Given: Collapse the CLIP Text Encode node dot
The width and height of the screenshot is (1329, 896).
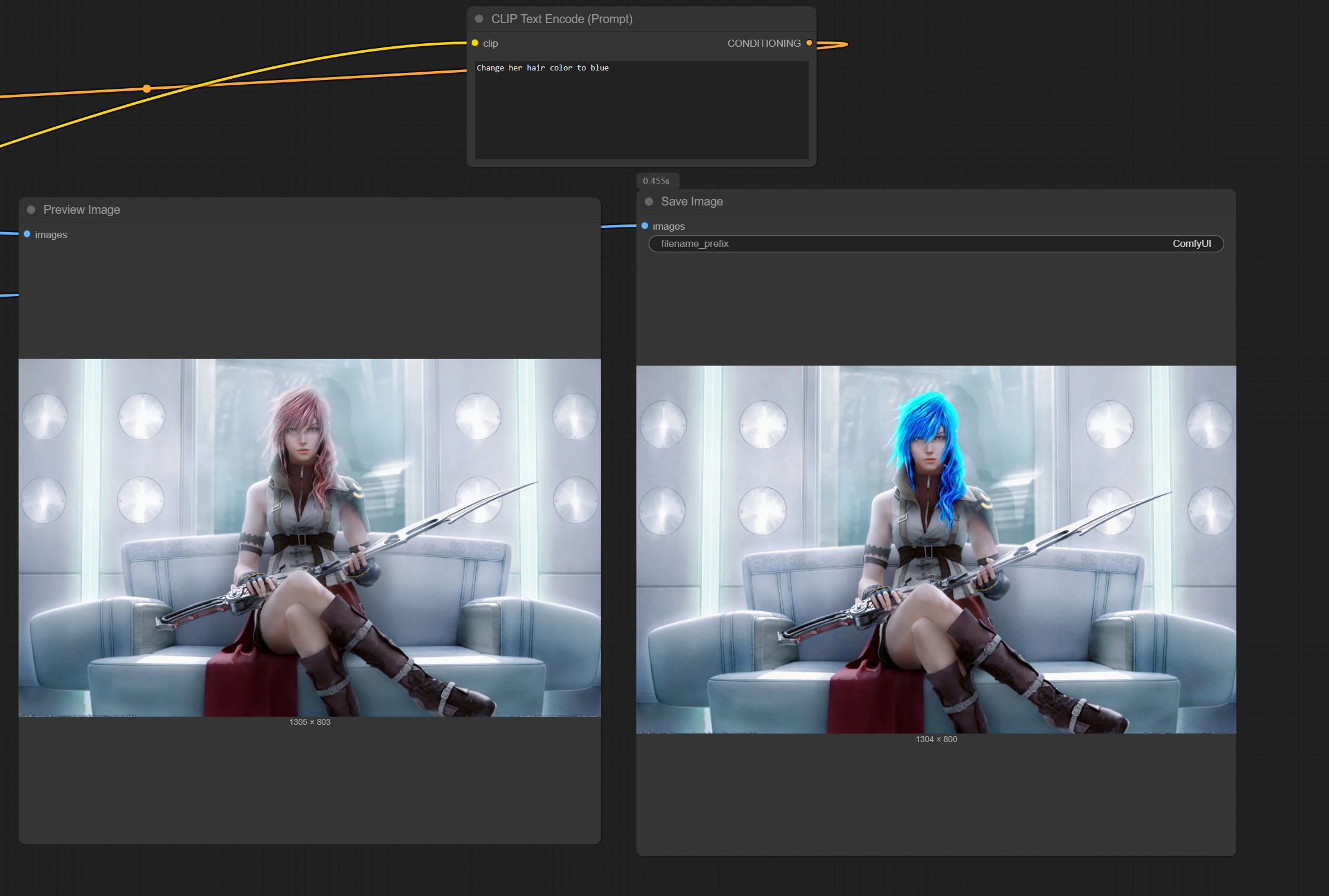Looking at the screenshot, I should (x=479, y=19).
